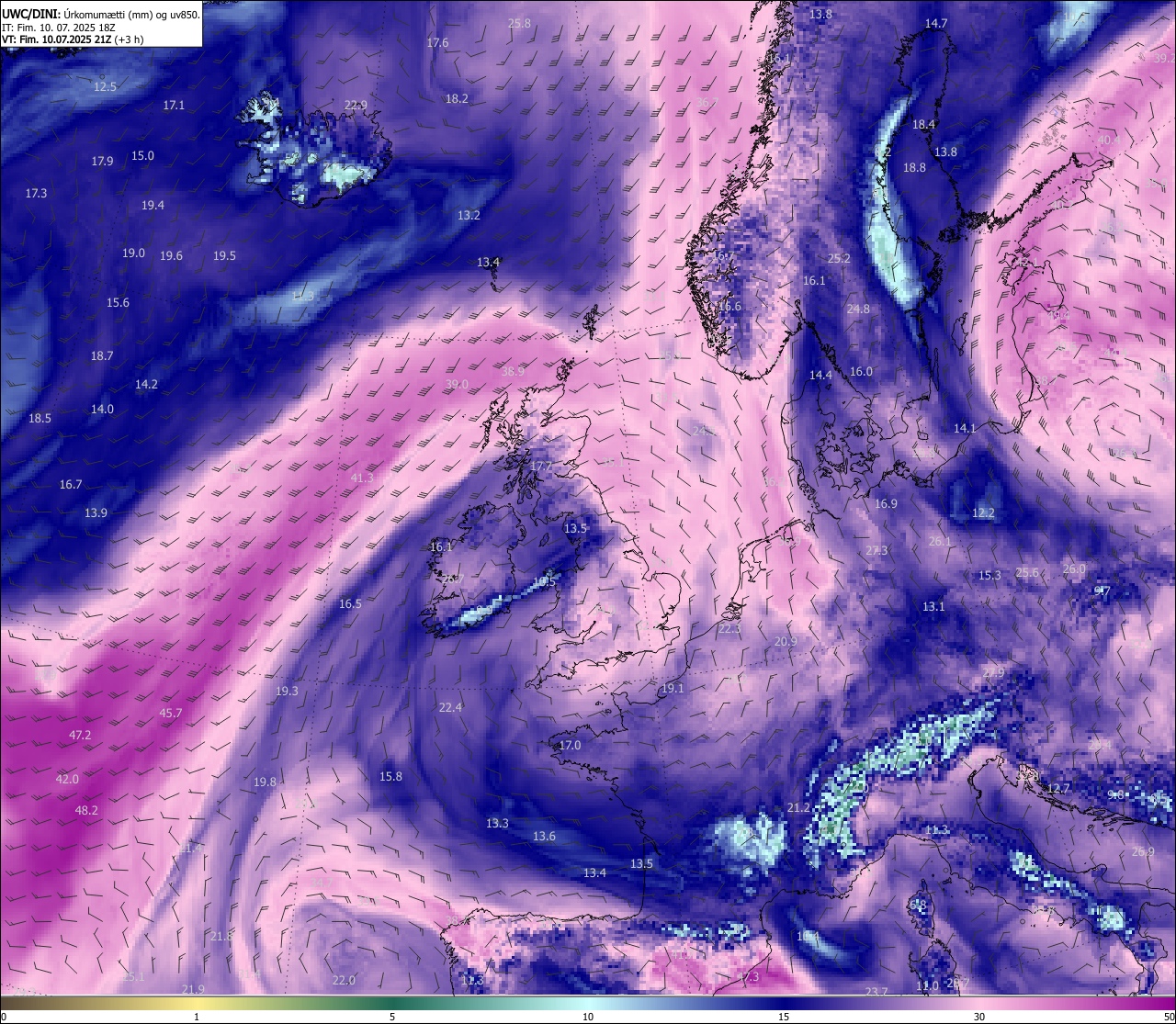Click the 13.6 value label

(544, 836)
